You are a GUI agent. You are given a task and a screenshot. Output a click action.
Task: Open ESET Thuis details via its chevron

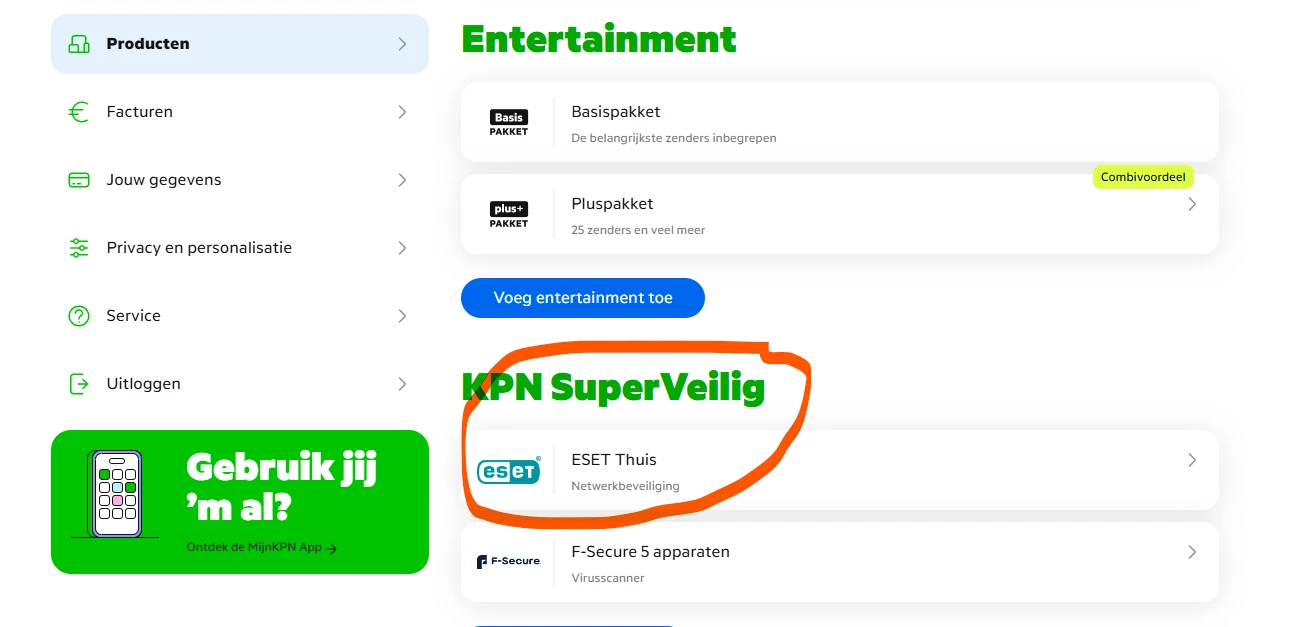point(1192,460)
